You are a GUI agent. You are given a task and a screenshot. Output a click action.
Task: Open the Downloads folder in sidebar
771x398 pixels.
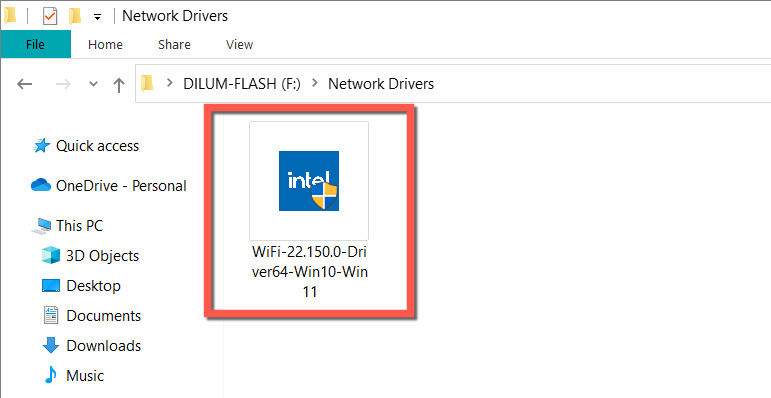(x=103, y=345)
